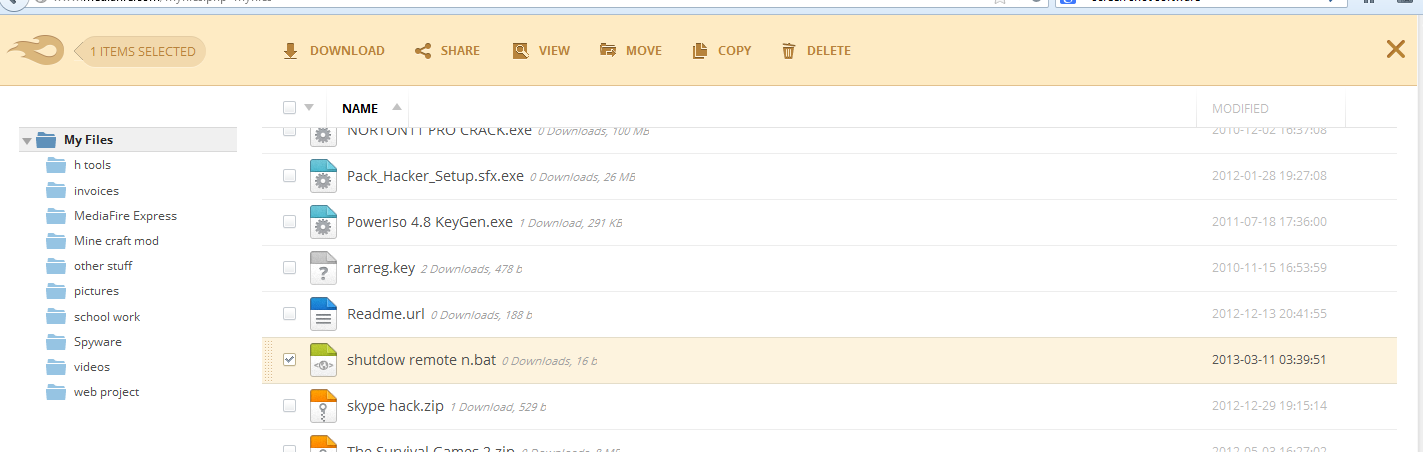Click the Mine craft mod folder icon
This screenshot has height=452, width=1423.
click(56, 240)
